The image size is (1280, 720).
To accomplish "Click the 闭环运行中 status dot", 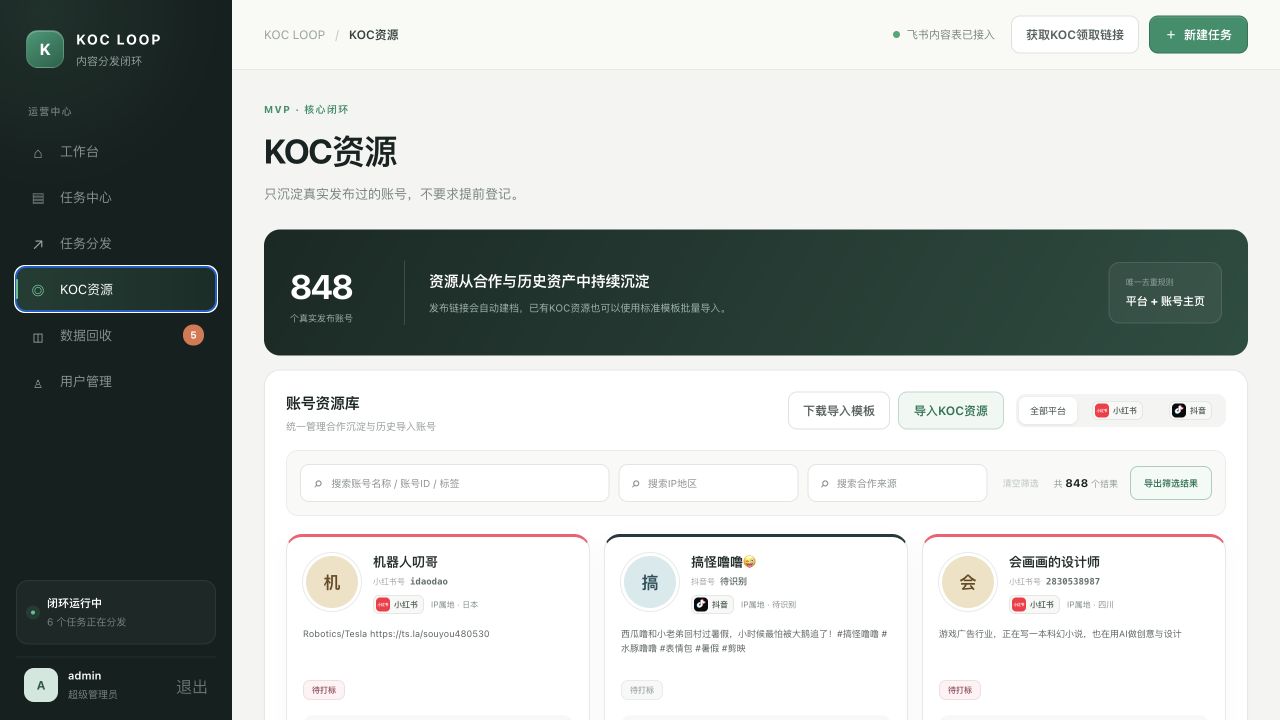I will [33, 612].
